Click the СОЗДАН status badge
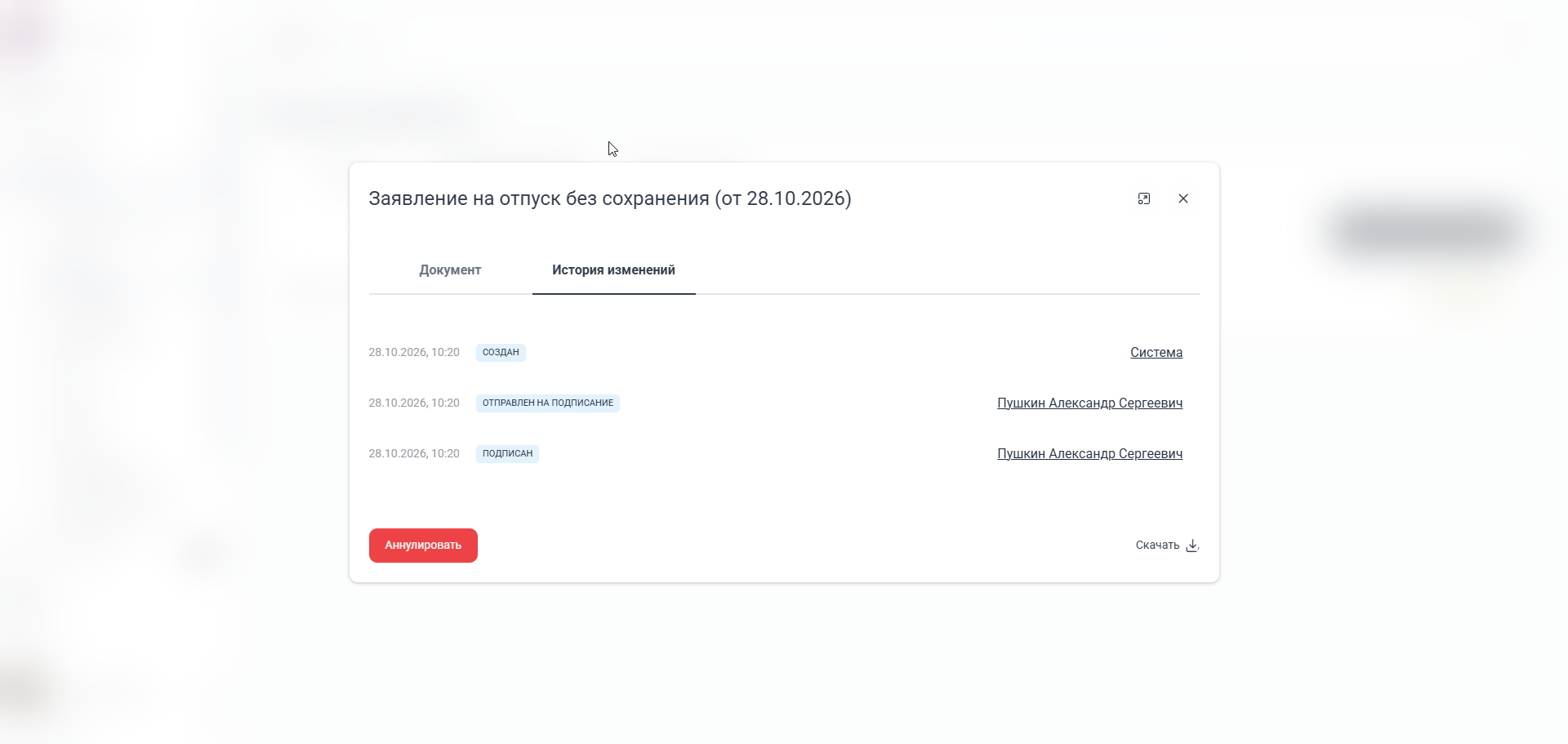This screenshot has height=744, width=1568. tap(501, 353)
